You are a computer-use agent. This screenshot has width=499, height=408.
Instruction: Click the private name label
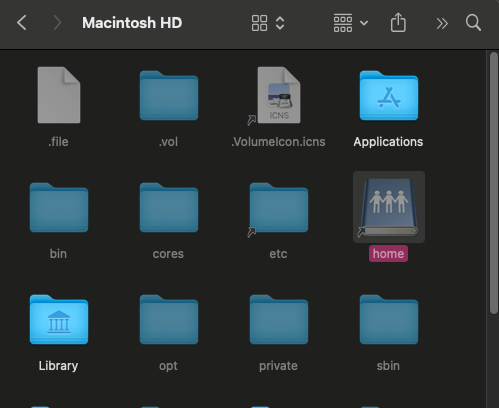click(278, 366)
